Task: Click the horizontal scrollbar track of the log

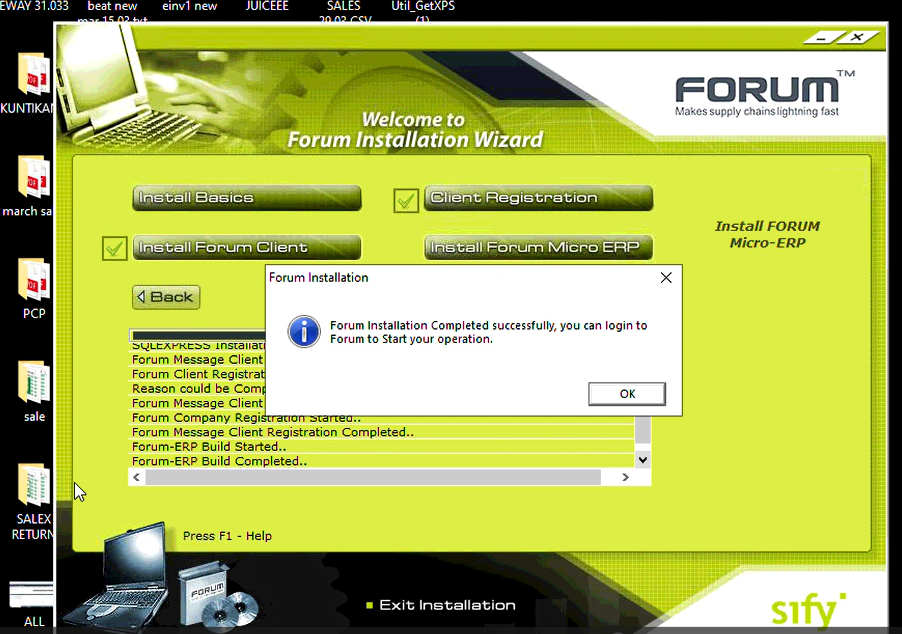Action: [x=373, y=477]
